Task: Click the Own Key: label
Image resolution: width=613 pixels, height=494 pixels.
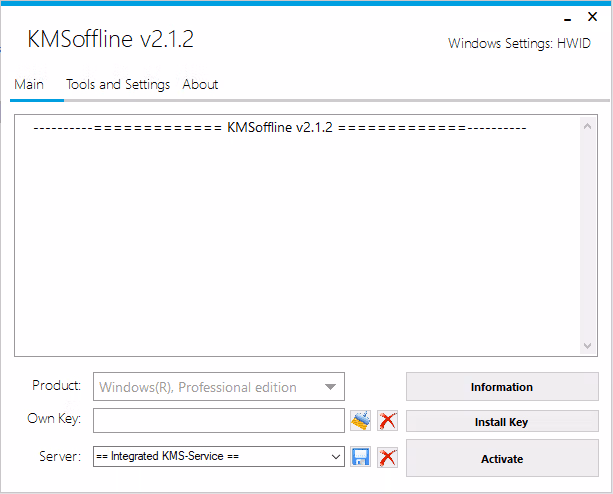Action: [54, 419]
